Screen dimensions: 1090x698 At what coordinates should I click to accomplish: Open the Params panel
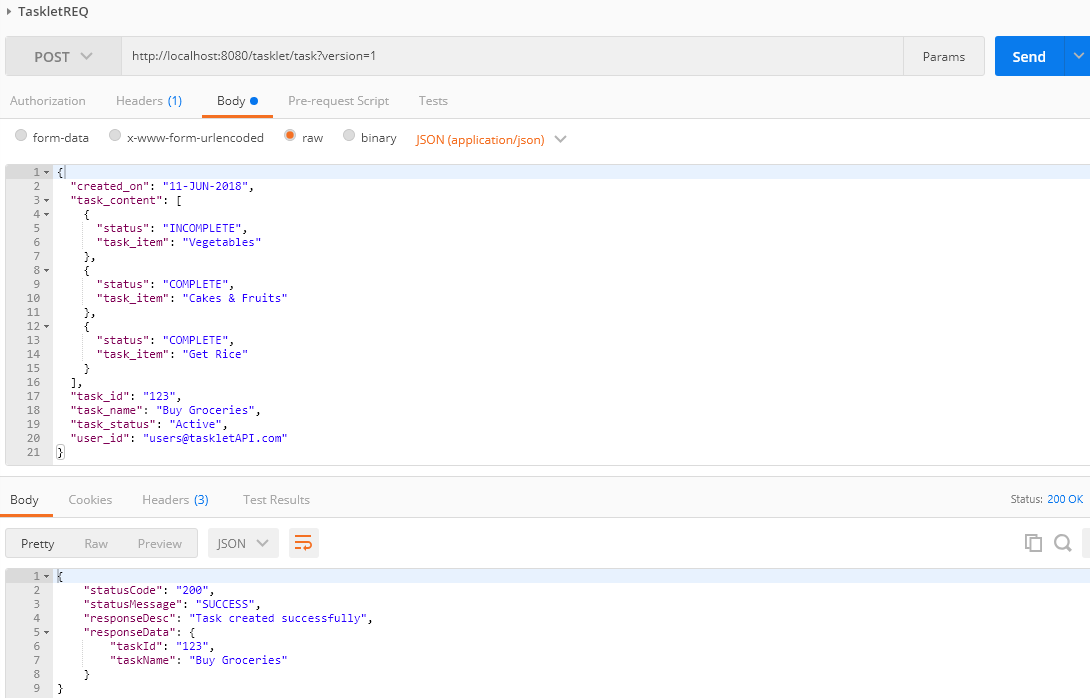click(943, 56)
